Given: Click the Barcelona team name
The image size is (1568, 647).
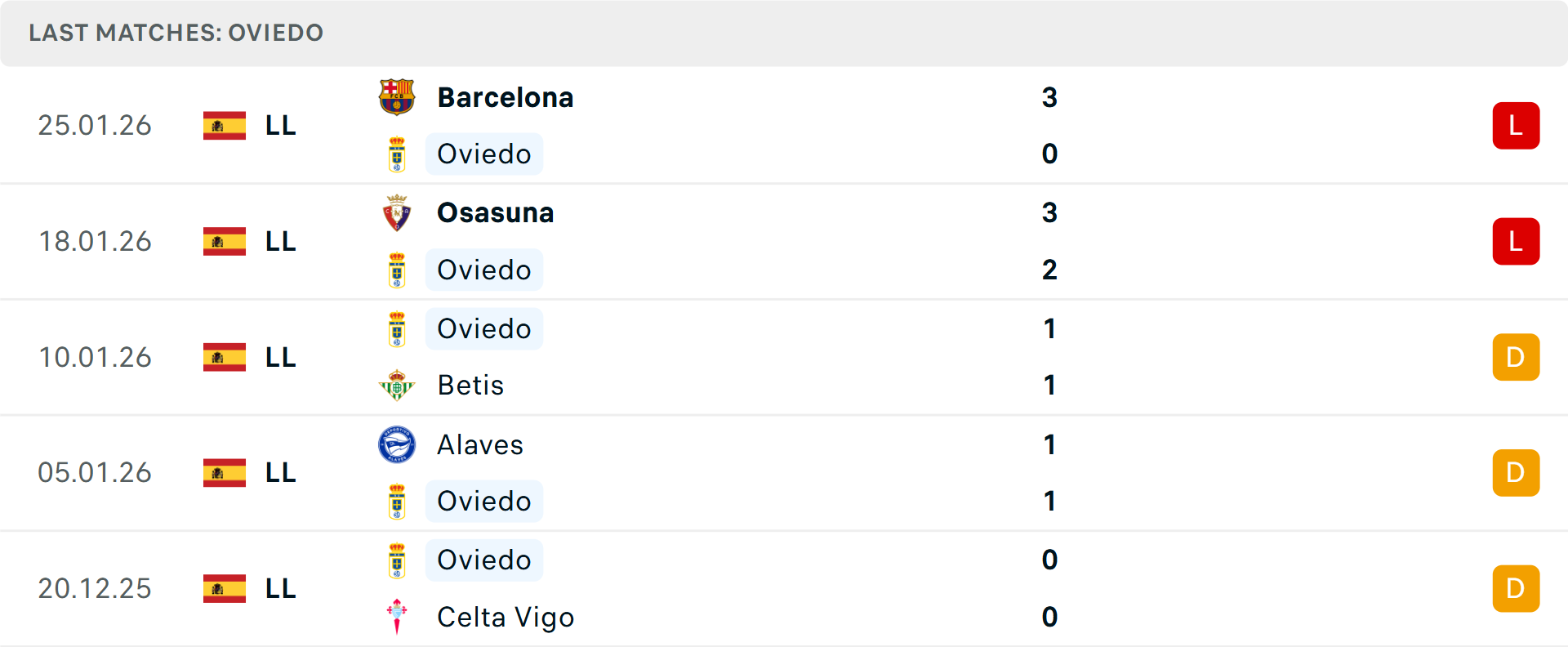Looking at the screenshot, I should 506,96.
